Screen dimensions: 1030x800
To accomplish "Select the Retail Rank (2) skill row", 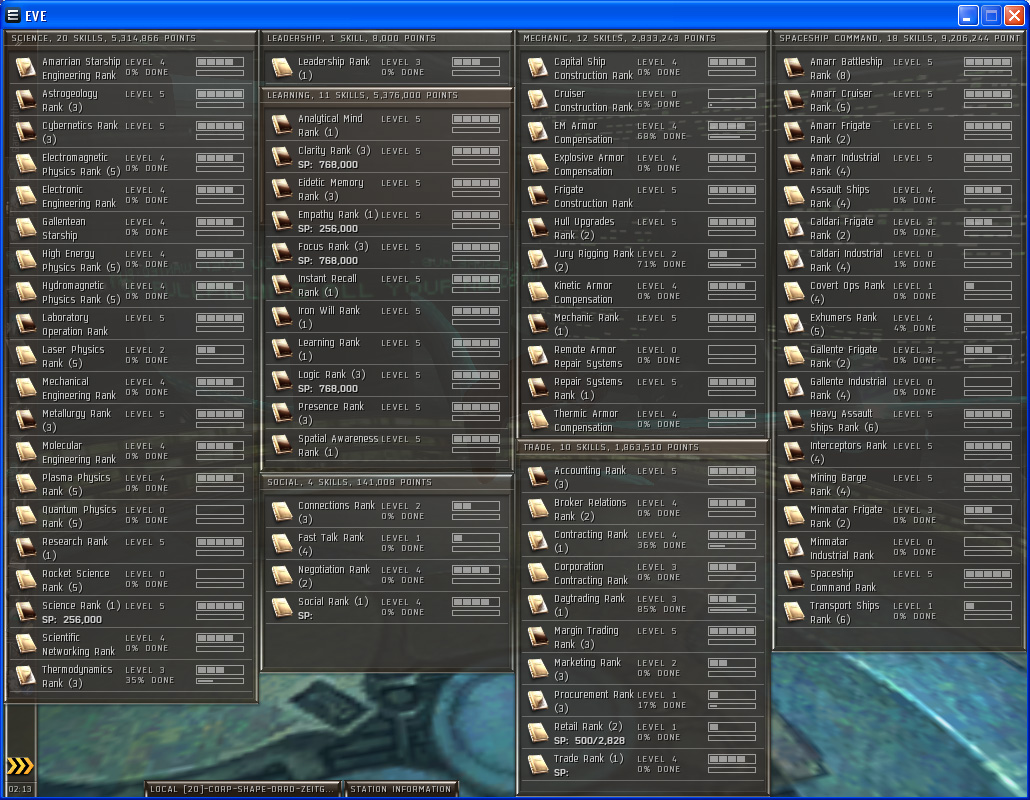I will click(x=643, y=732).
